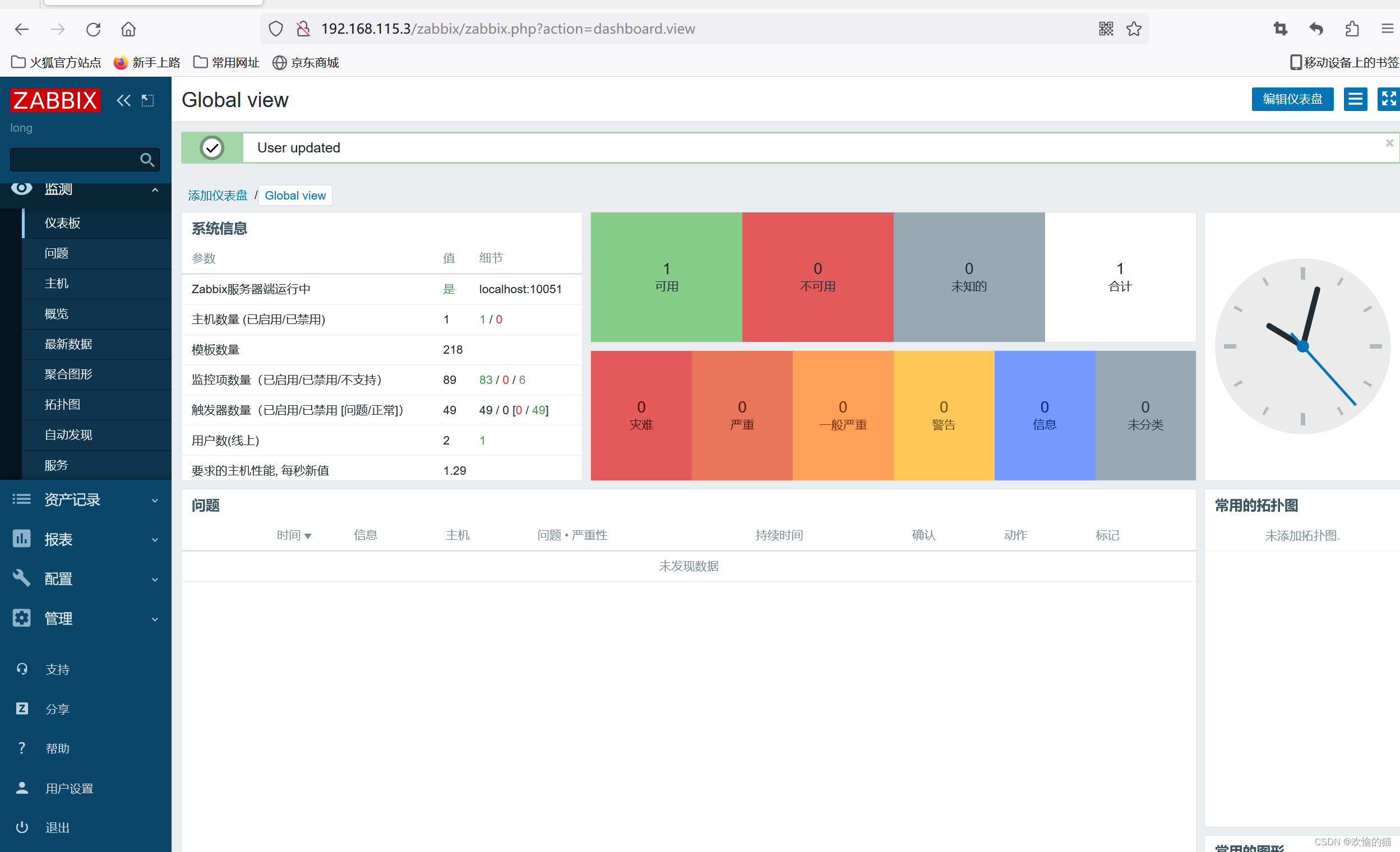Open 分享 share link

pos(57,709)
